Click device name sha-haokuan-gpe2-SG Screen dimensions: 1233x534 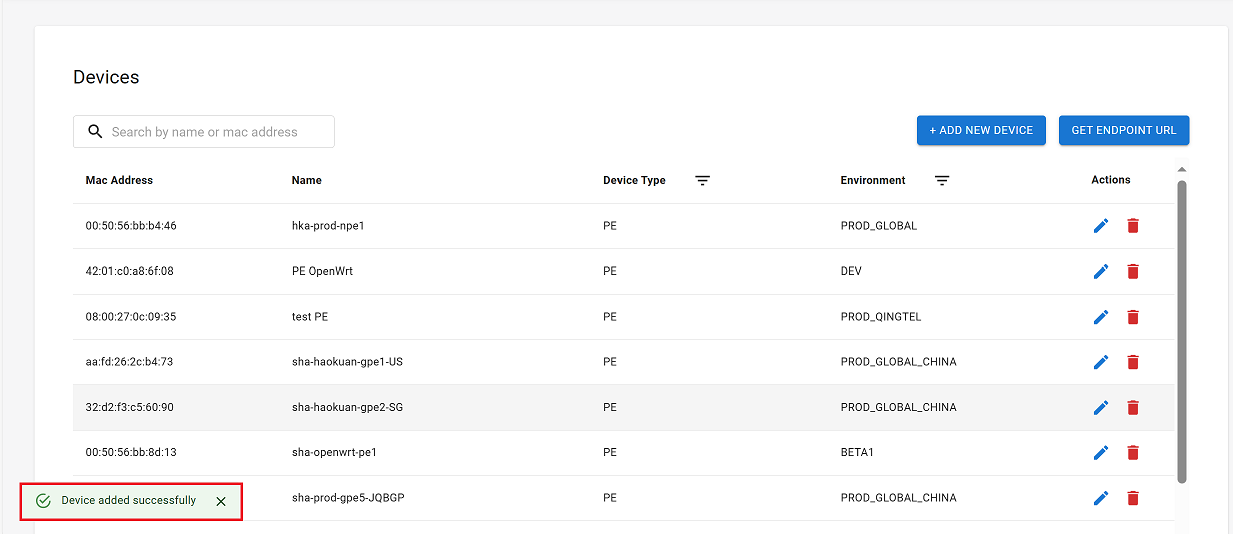click(347, 407)
